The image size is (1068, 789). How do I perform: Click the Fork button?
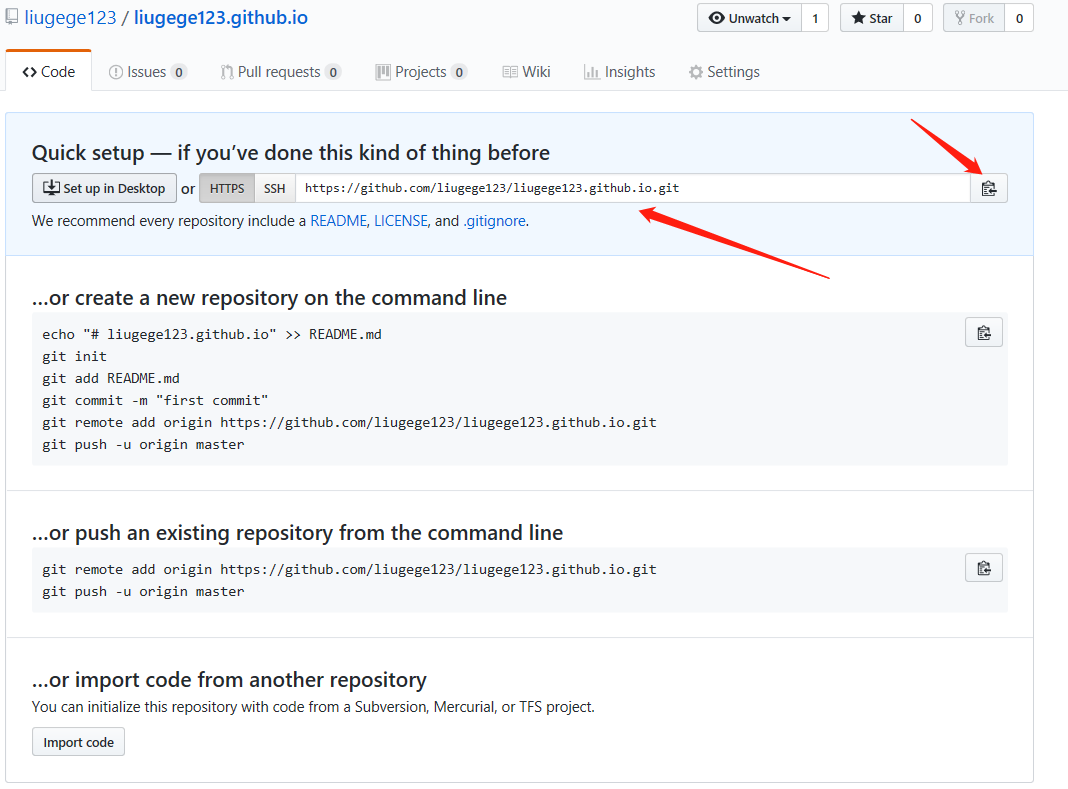coord(973,18)
